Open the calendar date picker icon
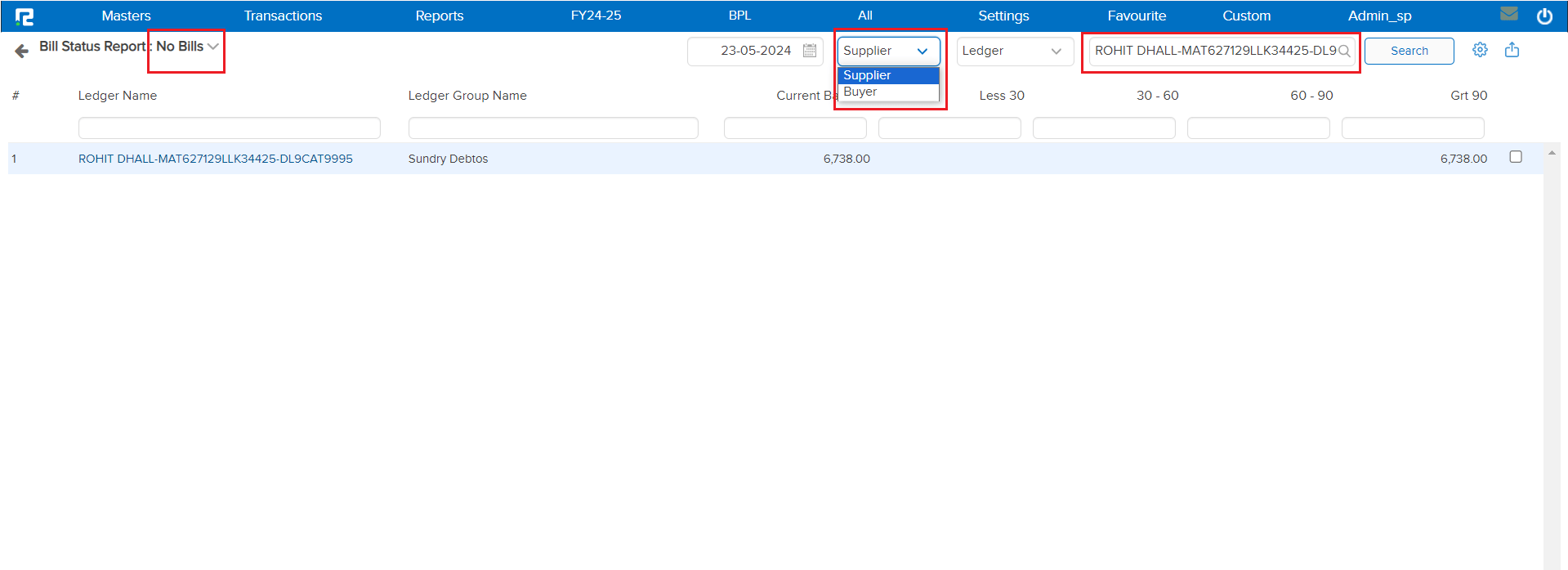1568x570 pixels. tap(809, 51)
